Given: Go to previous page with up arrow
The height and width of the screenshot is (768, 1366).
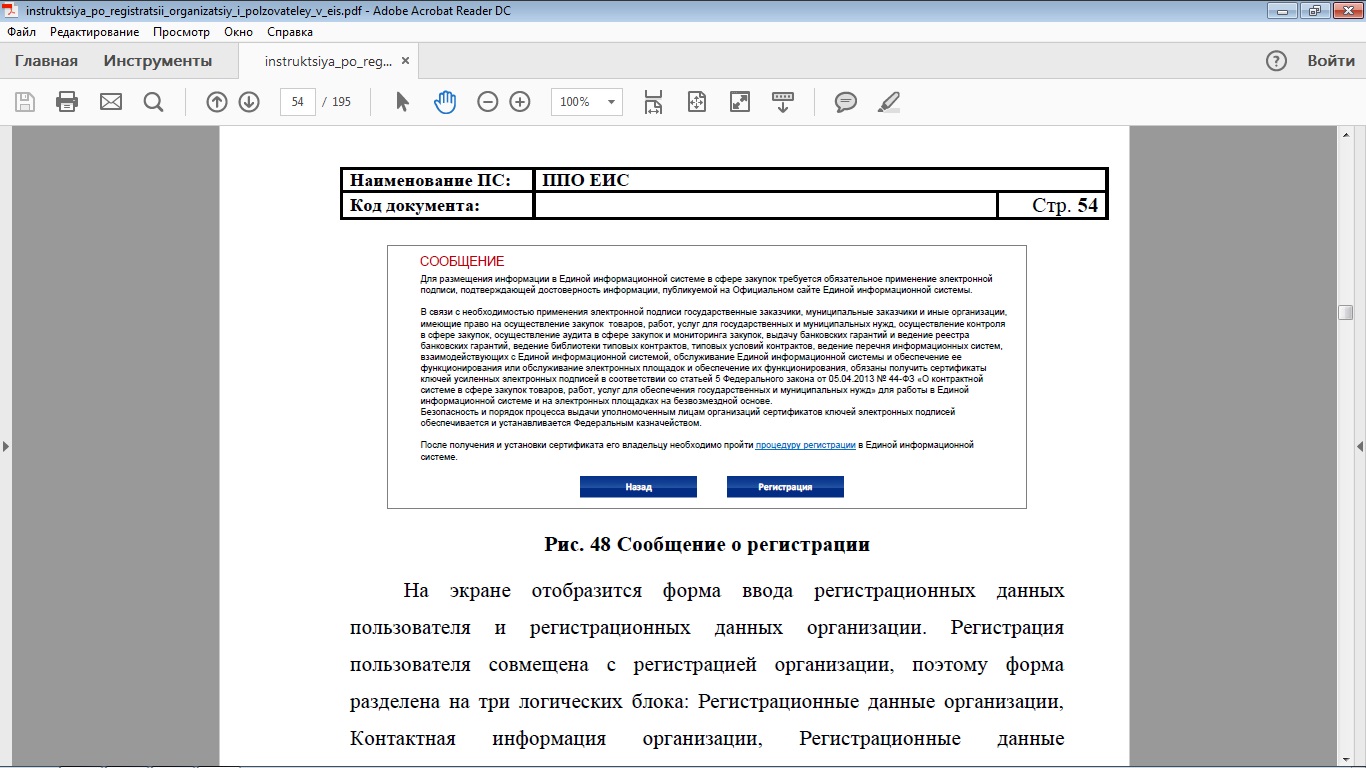Looking at the screenshot, I should (x=217, y=102).
